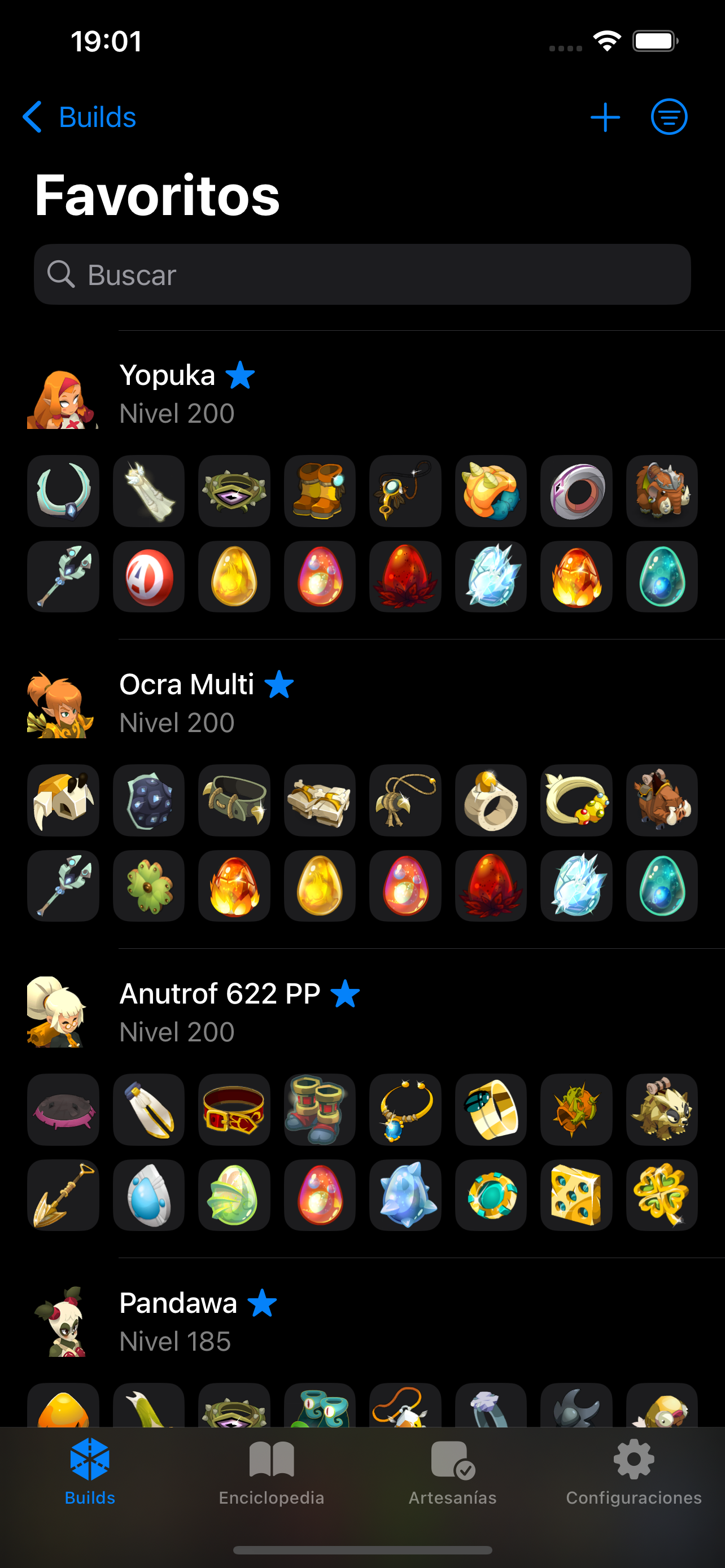Tap the plus icon to add a build
The width and height of the screenshot is (725, 1568).
605,117
